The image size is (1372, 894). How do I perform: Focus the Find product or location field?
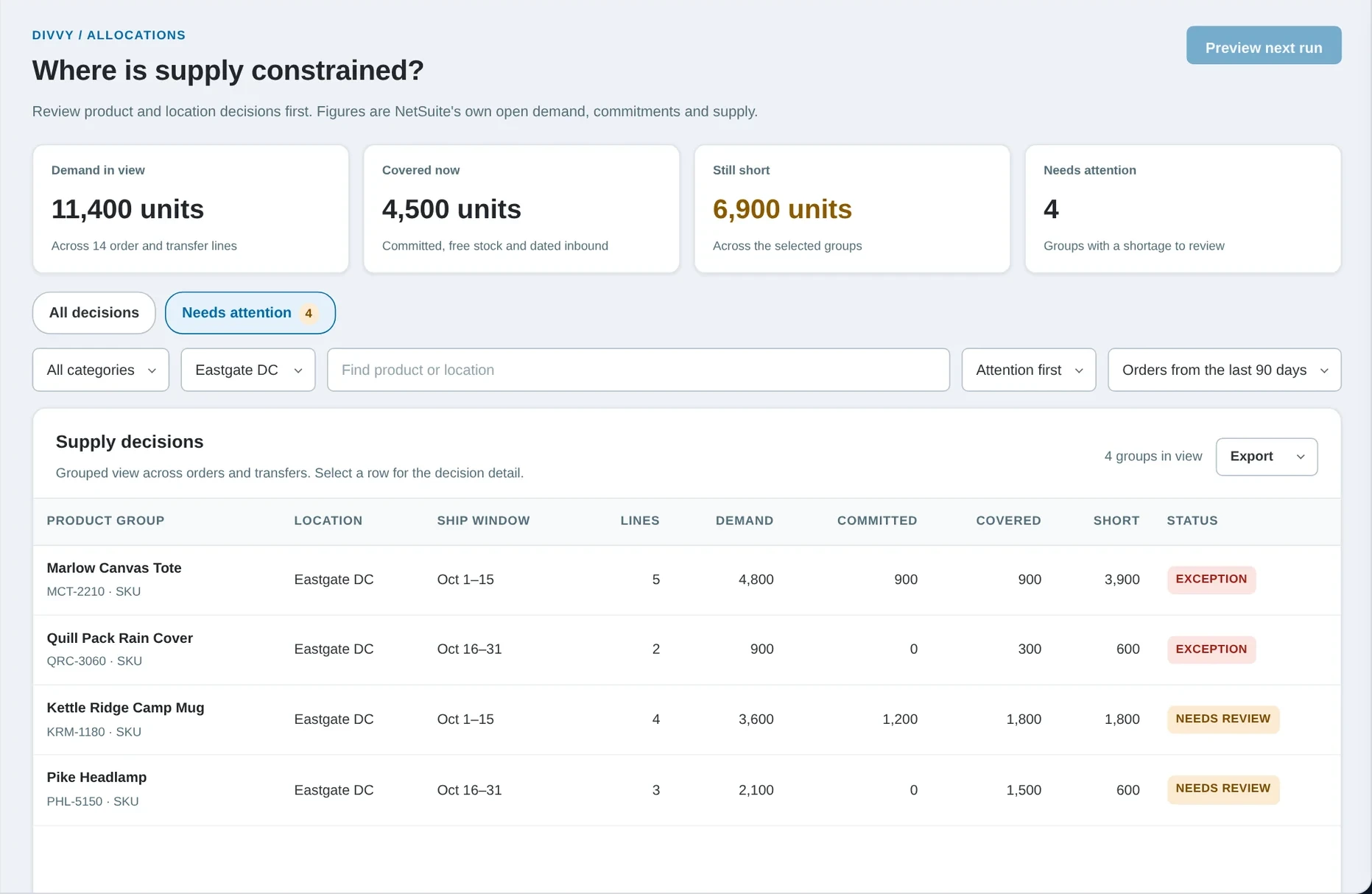tap(638, 370)
